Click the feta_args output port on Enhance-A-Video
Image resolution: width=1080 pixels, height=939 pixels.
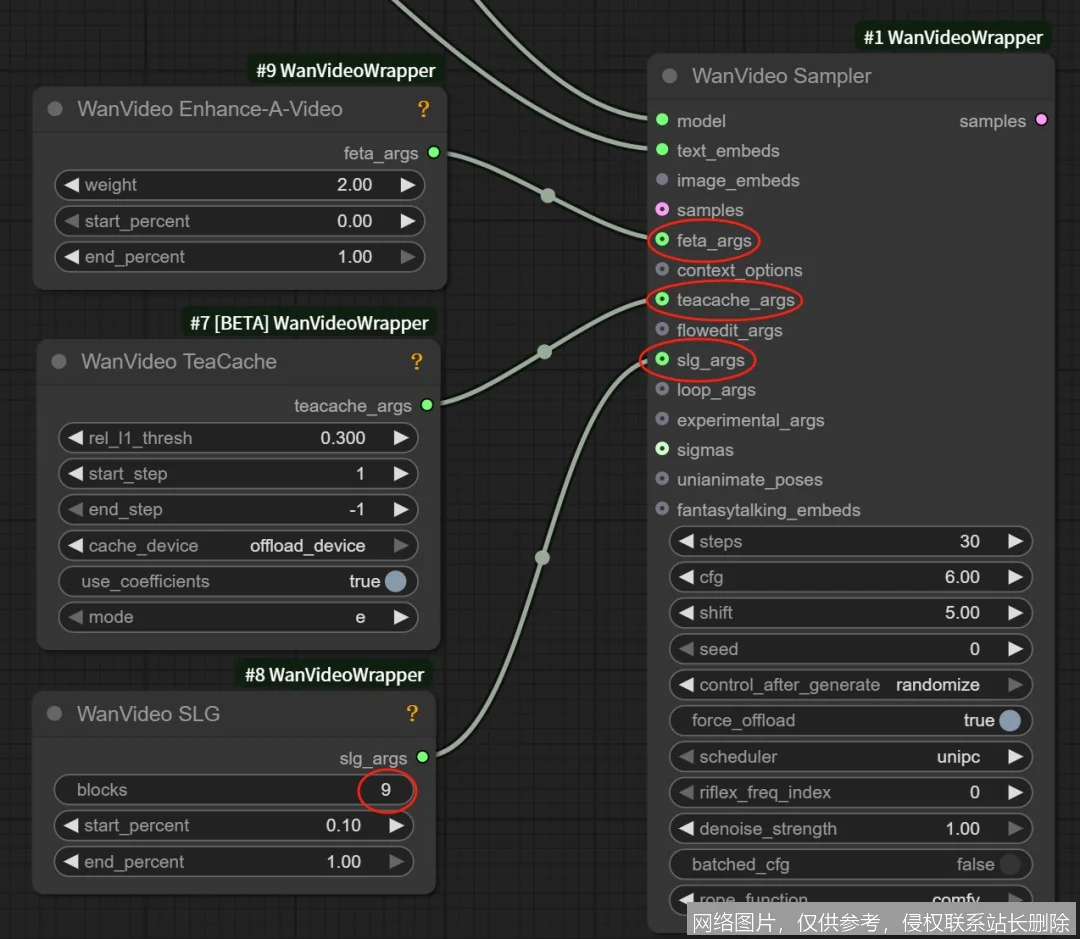pyautogui.click(x=433, y=153)
